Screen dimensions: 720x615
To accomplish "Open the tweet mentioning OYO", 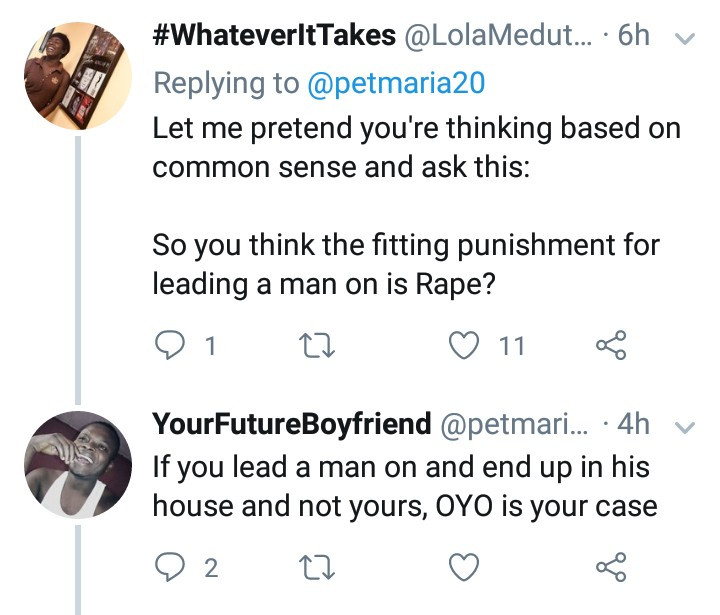I will click(x=404, y=487).
